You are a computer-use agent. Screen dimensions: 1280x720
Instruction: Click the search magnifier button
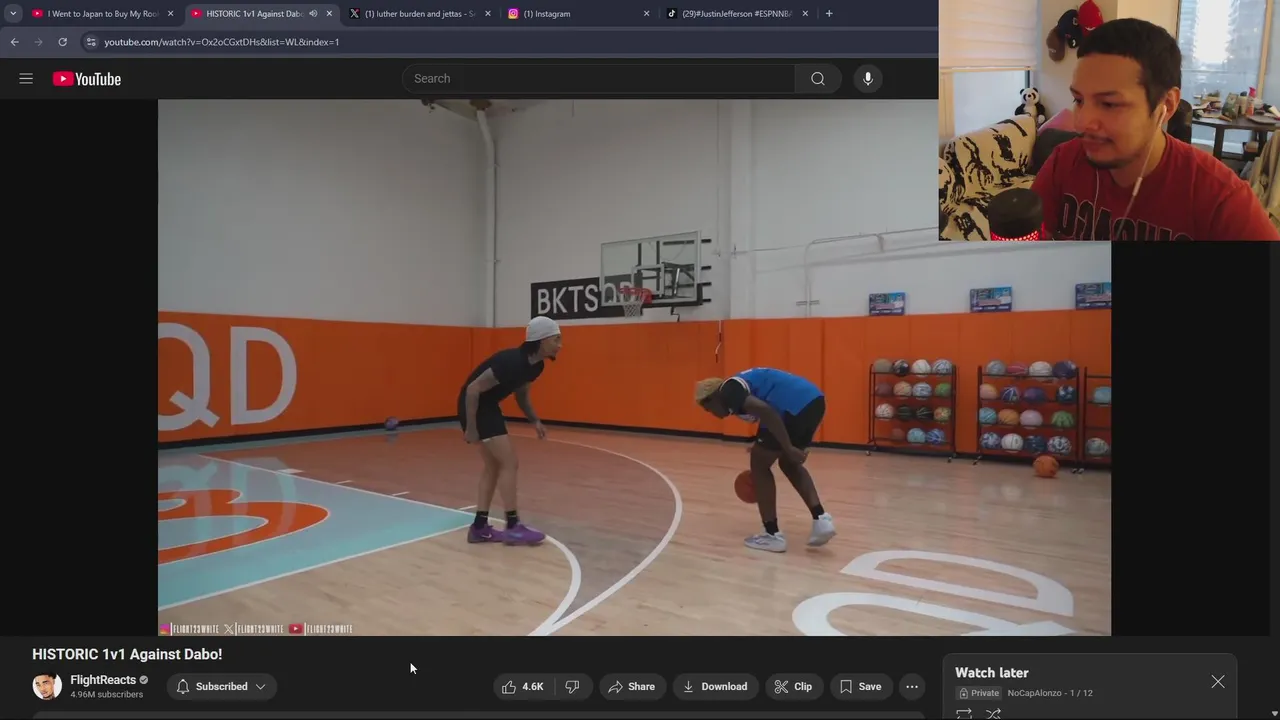(818, 79)
